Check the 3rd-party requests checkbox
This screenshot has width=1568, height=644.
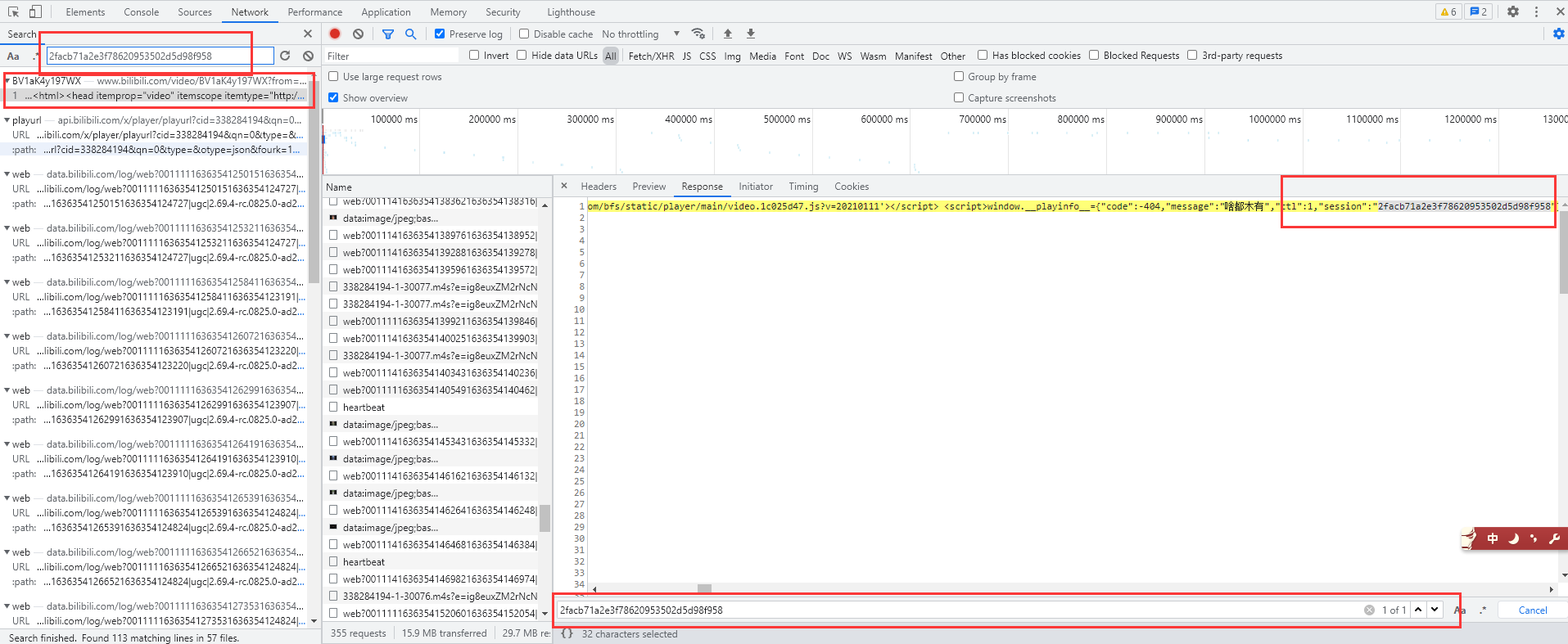[1192, 55]
